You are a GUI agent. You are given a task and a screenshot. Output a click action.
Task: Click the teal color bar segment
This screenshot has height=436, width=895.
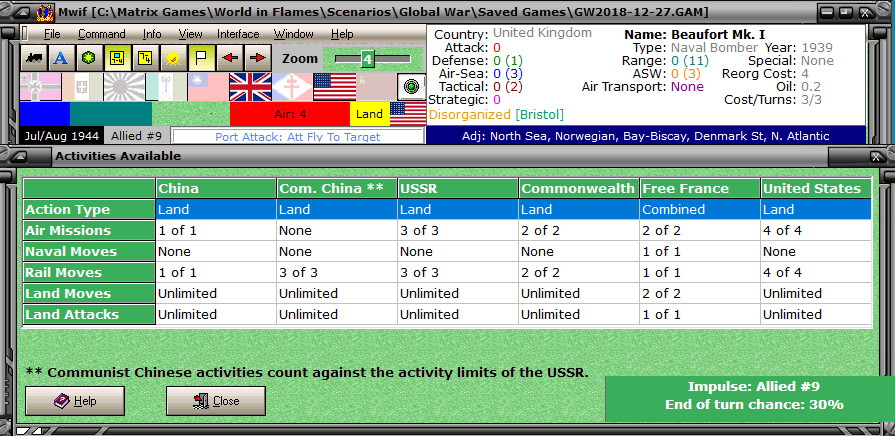[x=111, y=114]
